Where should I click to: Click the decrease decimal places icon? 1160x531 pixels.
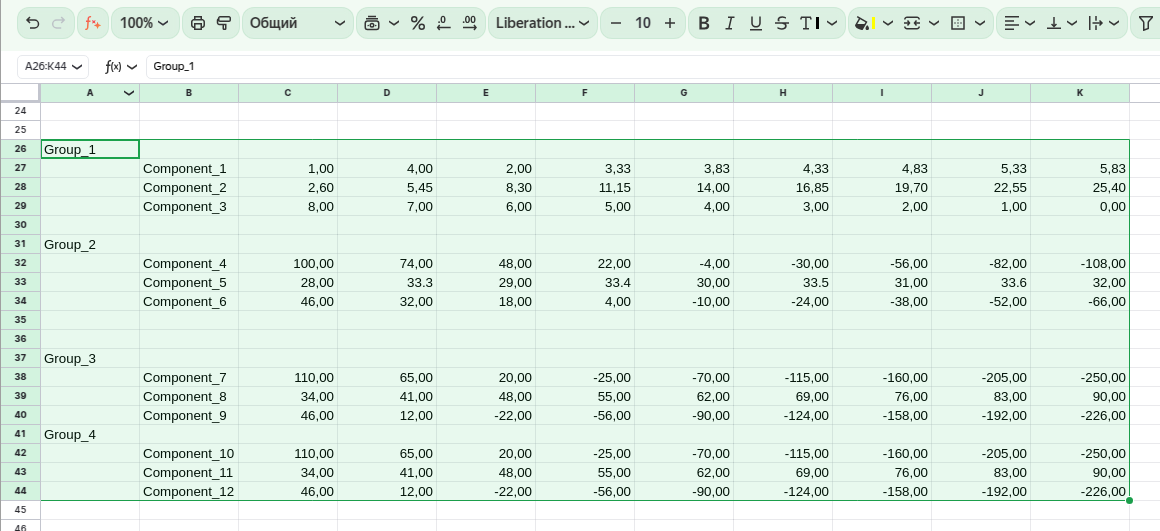[444, 23]
